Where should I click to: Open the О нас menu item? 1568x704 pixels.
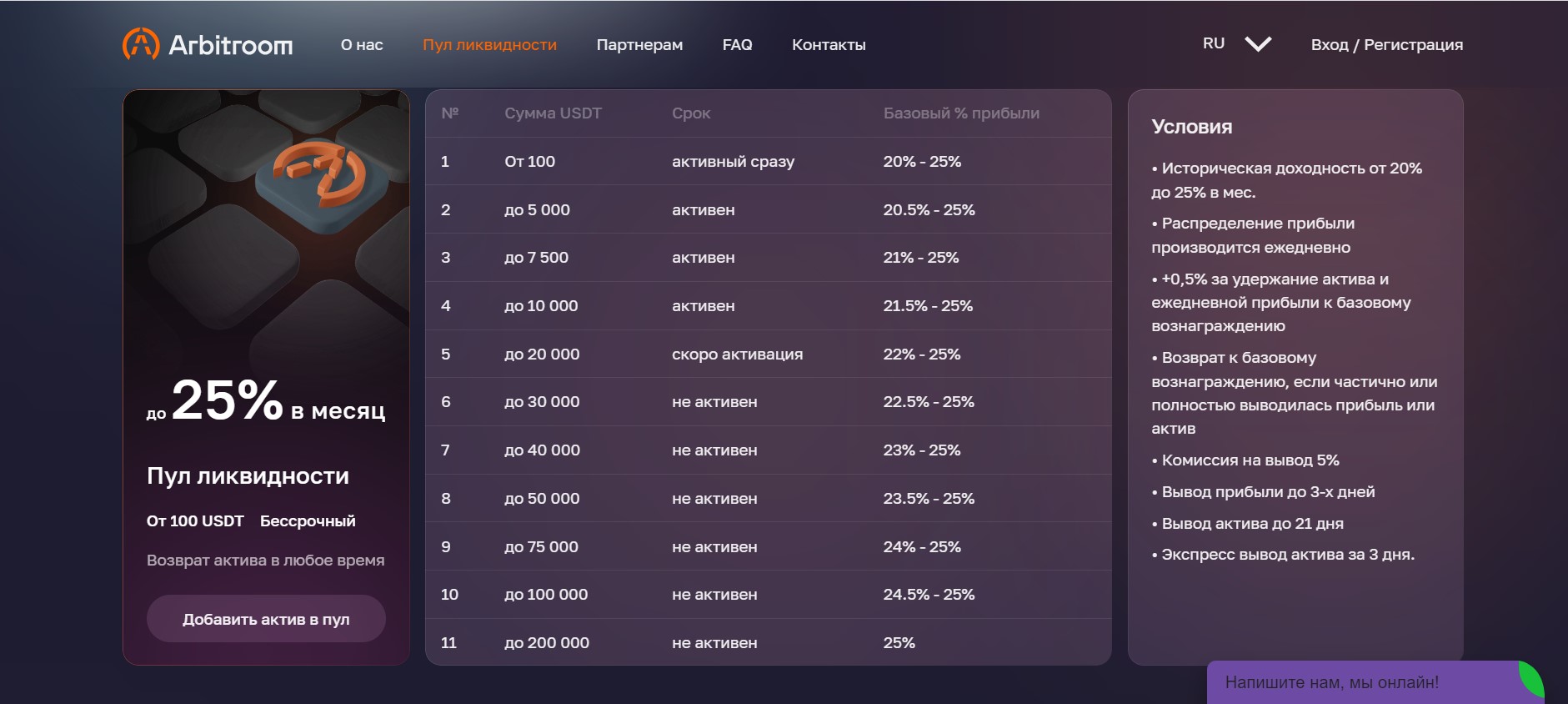(362, 45)
